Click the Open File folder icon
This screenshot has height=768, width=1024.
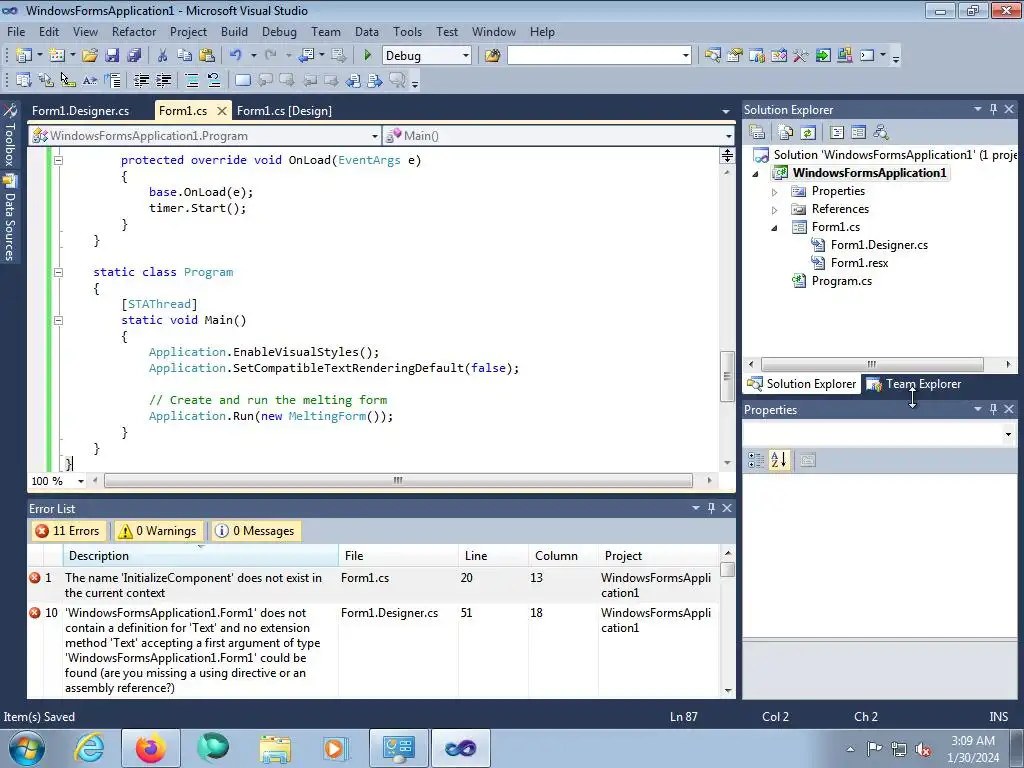point(90,56)
